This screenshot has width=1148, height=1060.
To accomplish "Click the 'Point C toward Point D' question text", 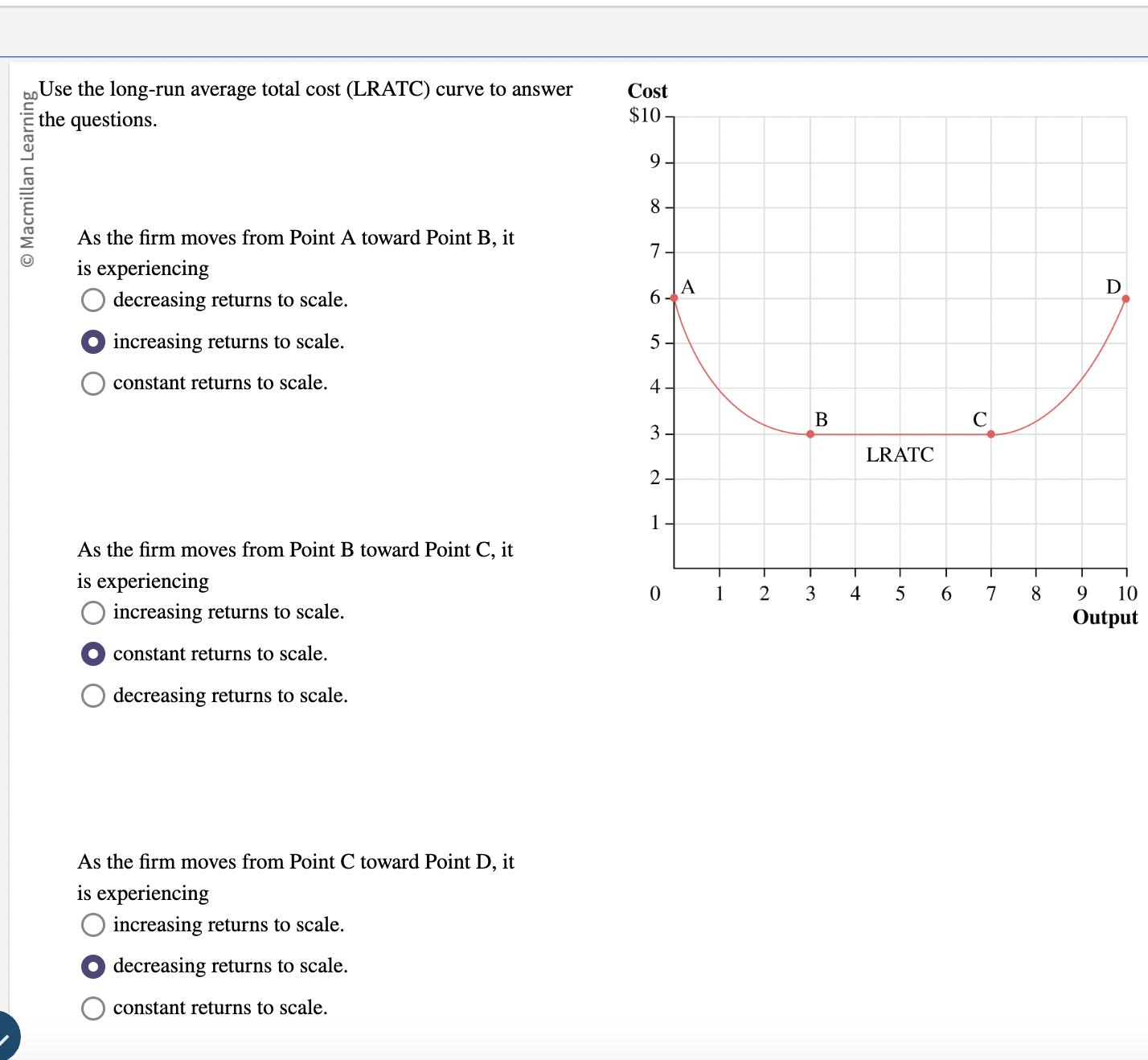I will 296,877.
